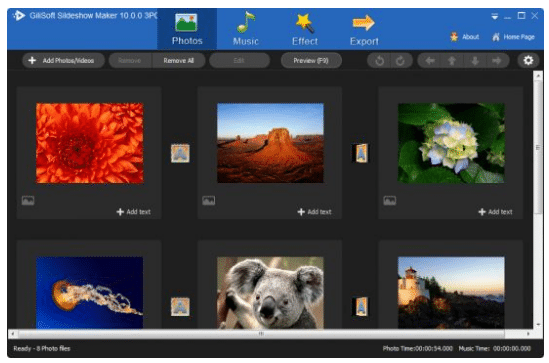Add text to the desert photo

tap(314, 212)
